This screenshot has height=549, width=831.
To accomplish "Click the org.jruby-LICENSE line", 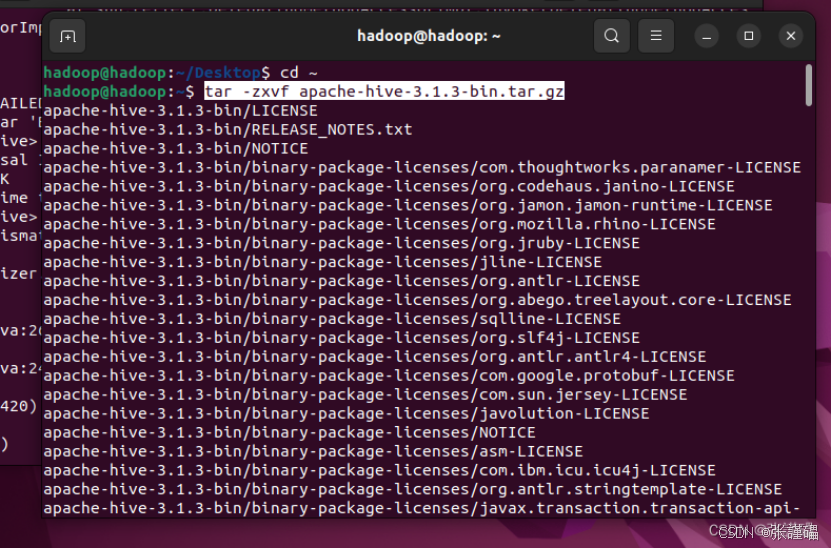I will [342, 243].
